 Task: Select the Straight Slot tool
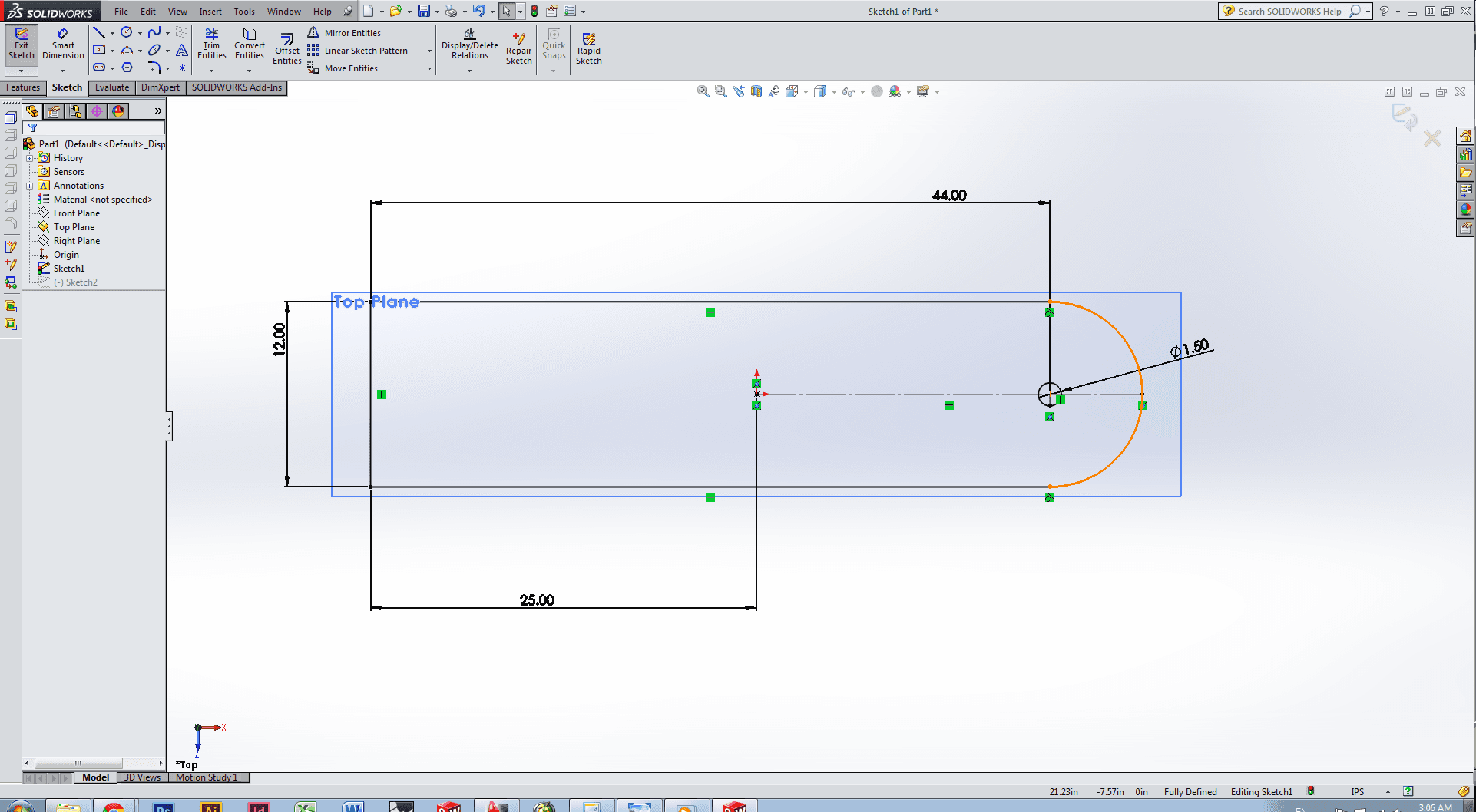click(x=99, y=68)
